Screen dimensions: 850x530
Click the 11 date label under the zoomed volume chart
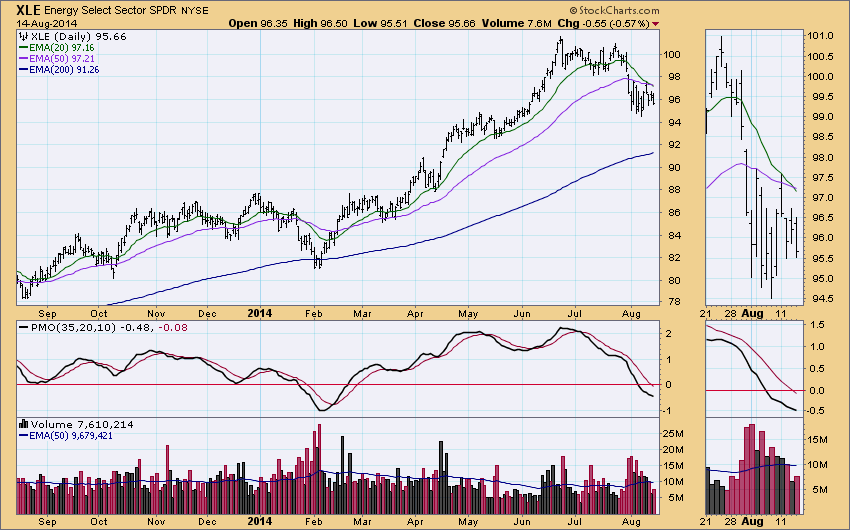781,522
